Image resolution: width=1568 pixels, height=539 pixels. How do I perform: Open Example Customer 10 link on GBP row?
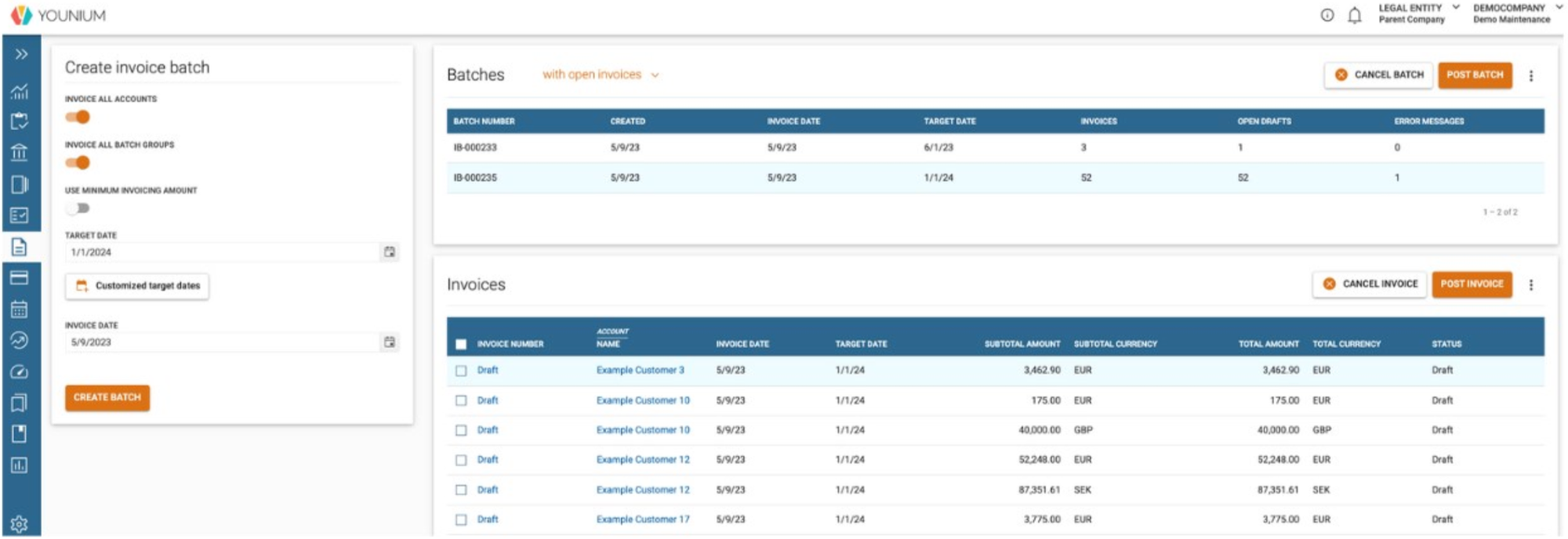(x=643, y=429)
